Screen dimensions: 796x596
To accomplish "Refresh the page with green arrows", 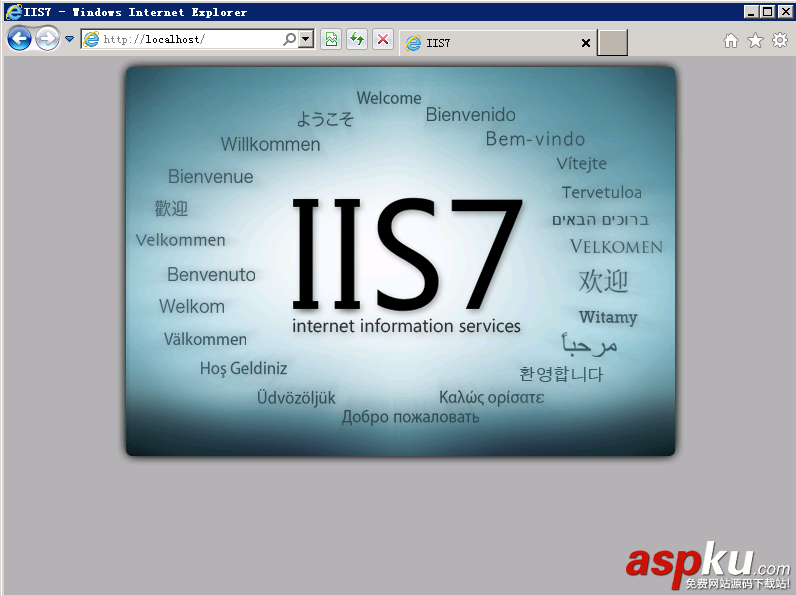I will [357, 39].
